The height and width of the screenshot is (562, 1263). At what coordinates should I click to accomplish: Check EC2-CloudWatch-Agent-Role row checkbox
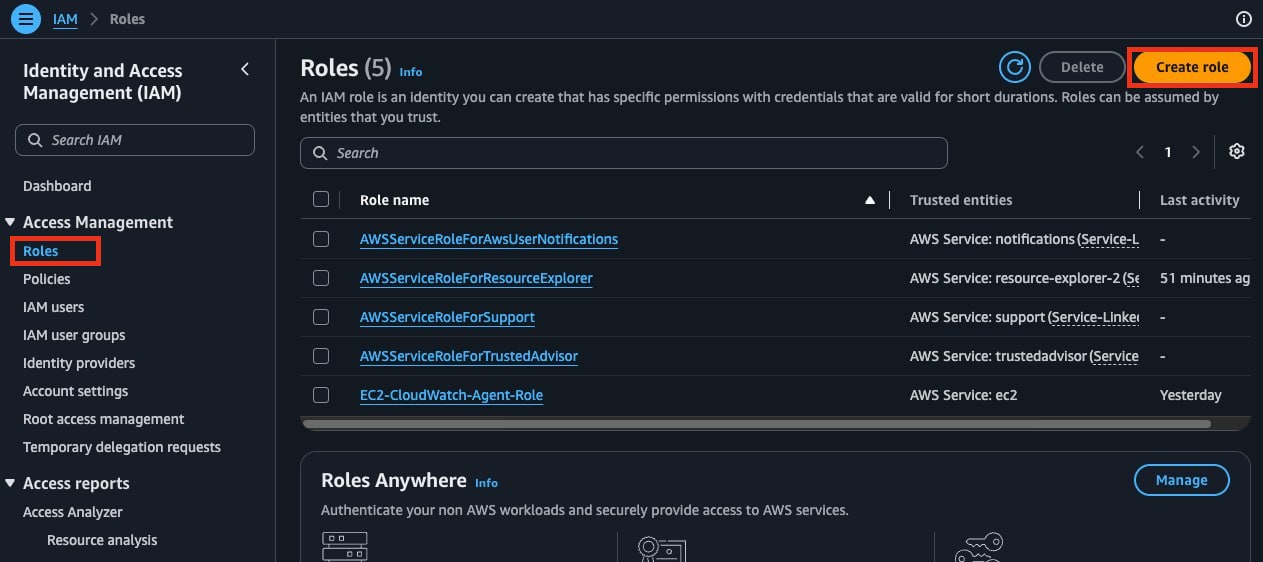point(321,395)
